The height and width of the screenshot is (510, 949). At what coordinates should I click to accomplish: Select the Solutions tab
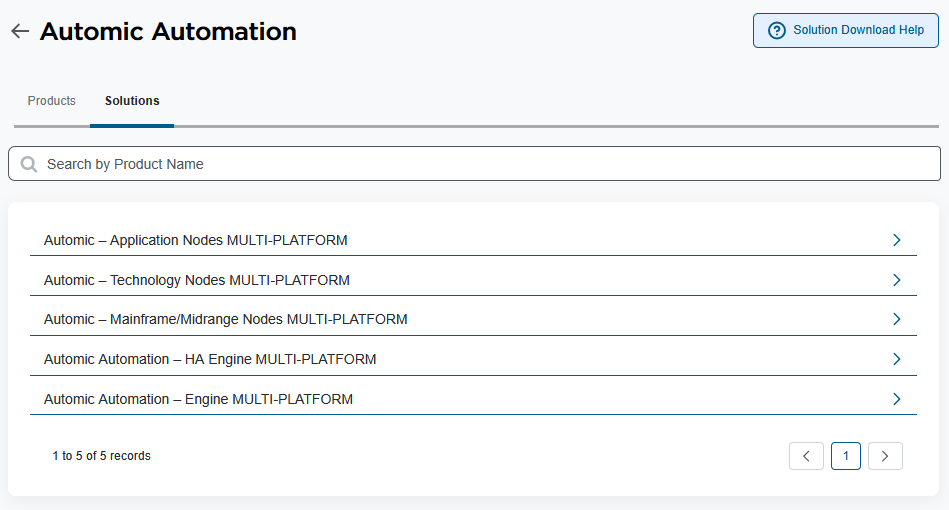click(132, 100)
